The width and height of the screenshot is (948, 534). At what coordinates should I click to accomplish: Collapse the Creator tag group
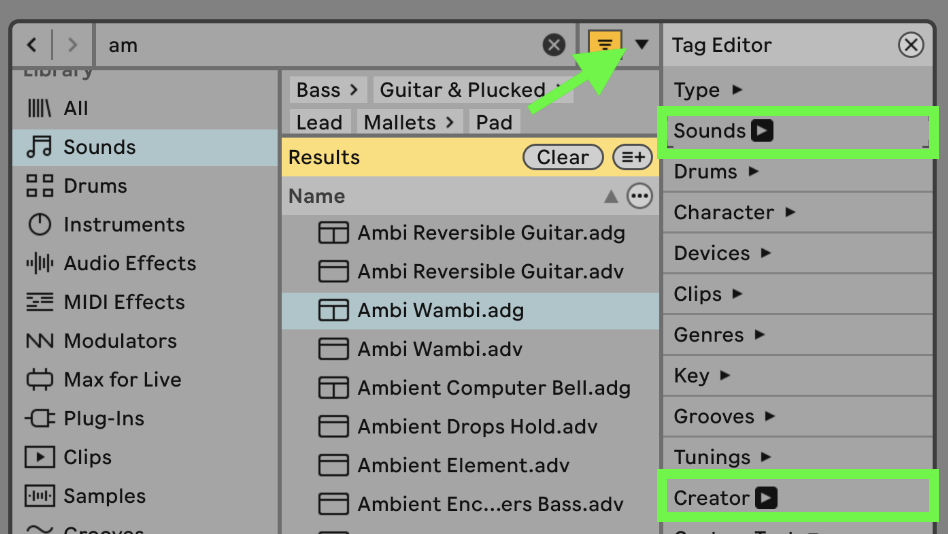pyautogui.click(x=766, y=498)
